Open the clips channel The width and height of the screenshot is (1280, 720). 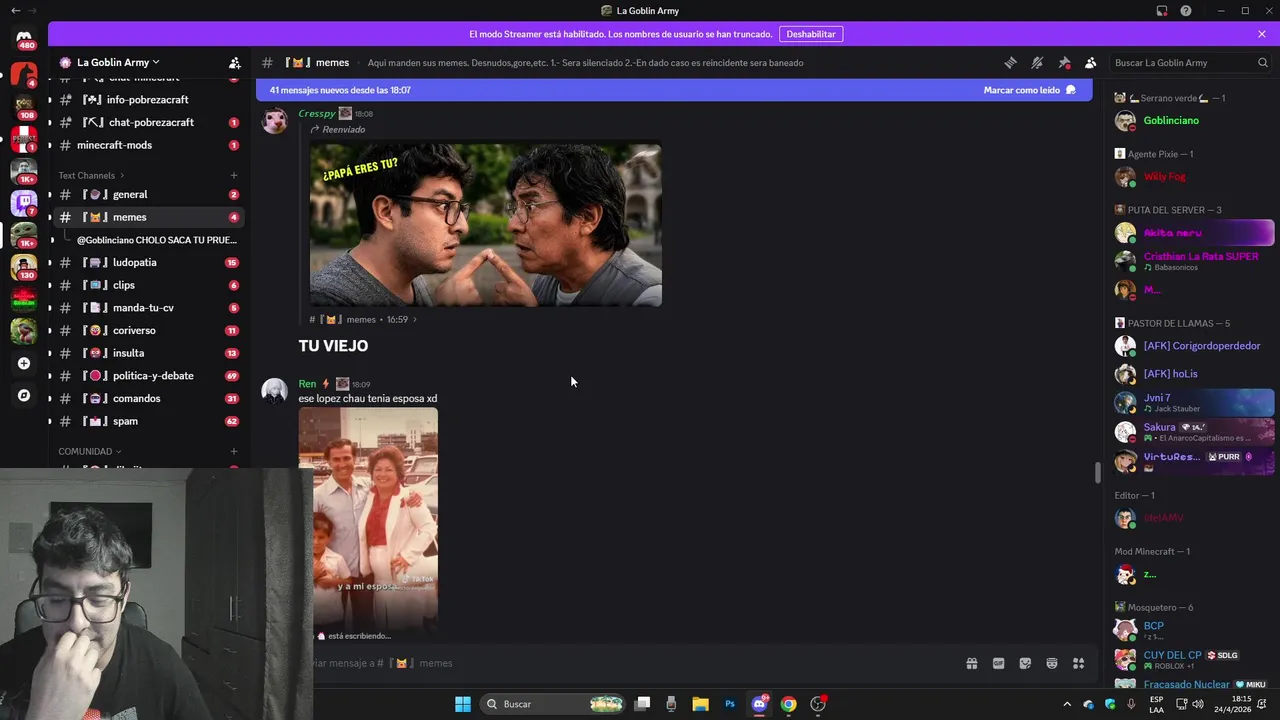[x=147, y=285]
